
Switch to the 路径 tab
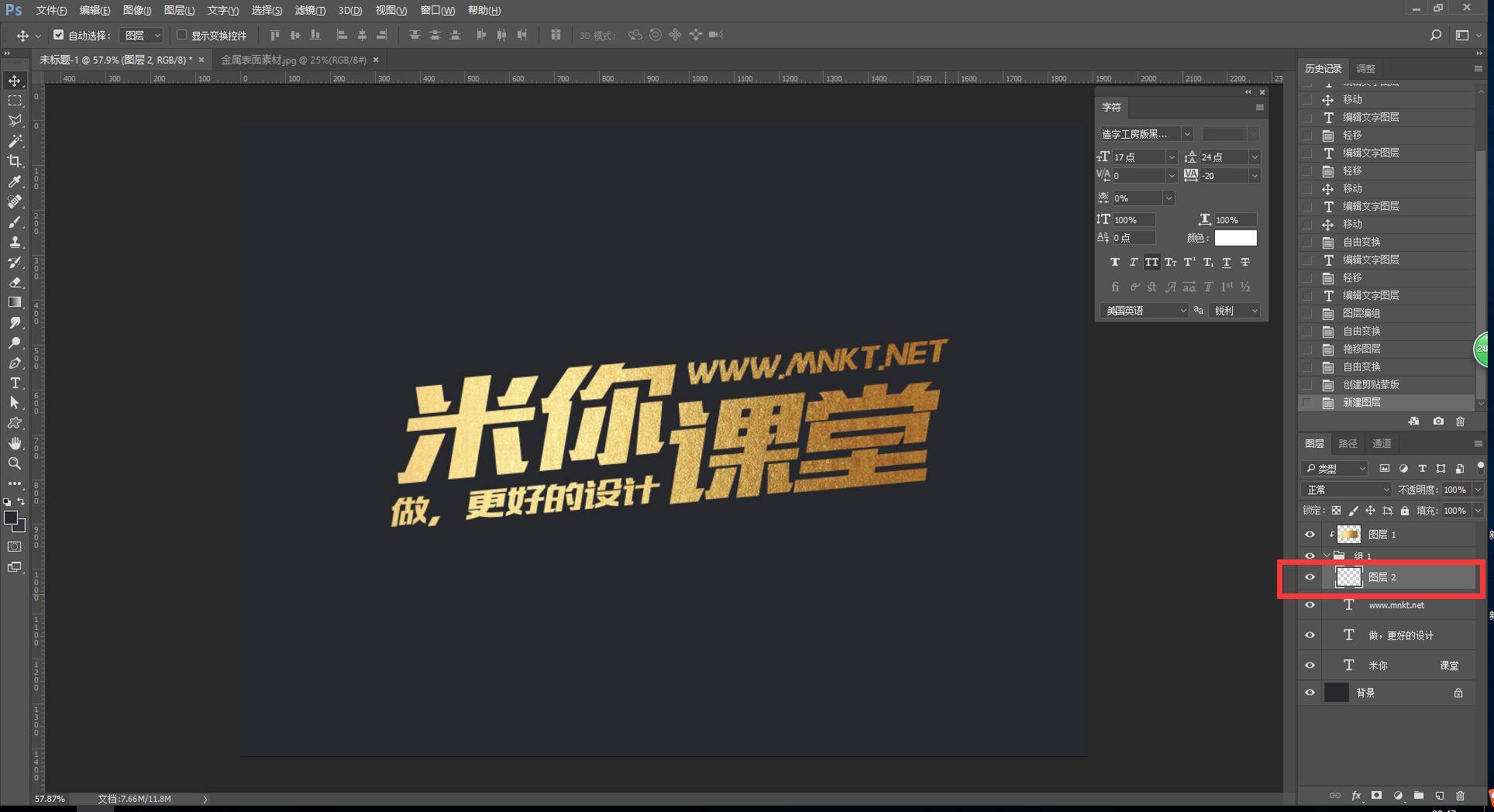1348,443
